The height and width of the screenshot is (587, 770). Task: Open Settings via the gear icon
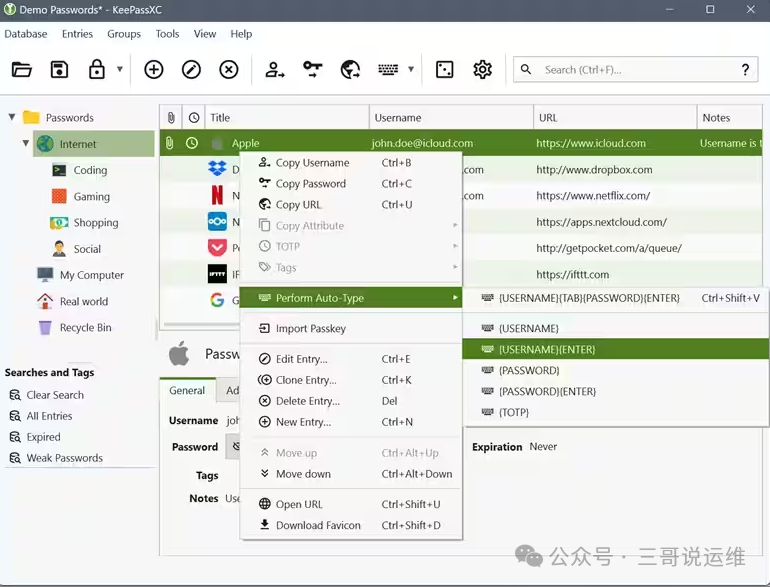coord(483,69)
